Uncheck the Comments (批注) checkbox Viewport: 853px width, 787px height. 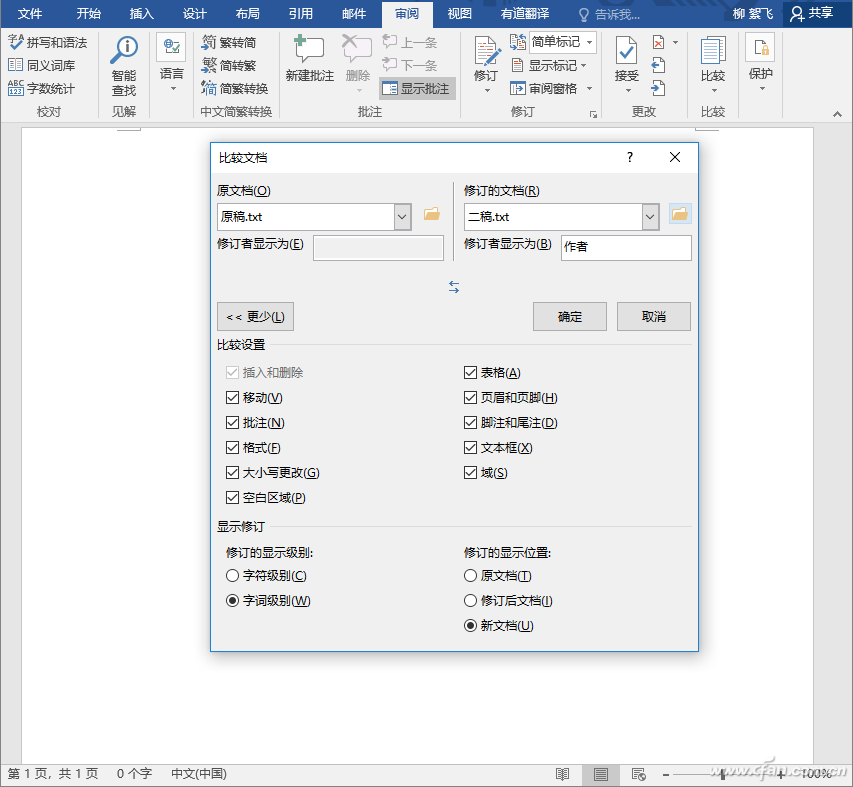tap(232, 423)
